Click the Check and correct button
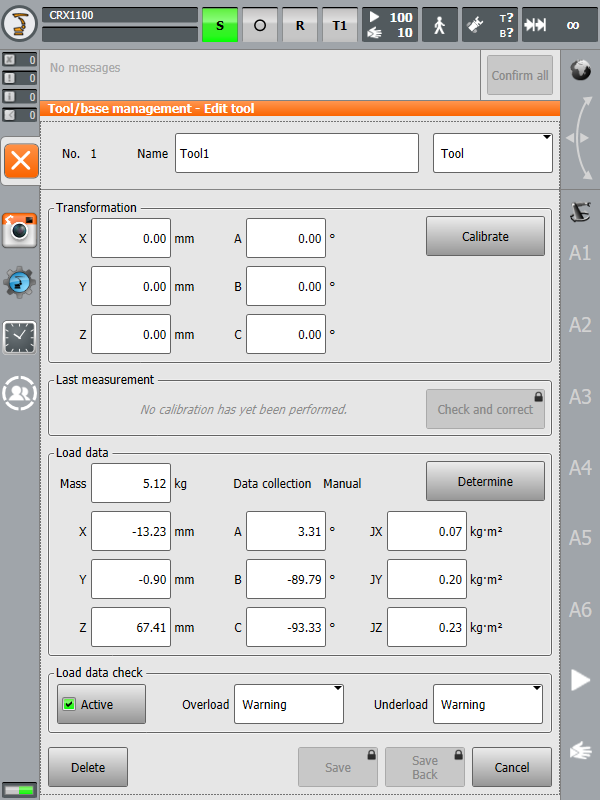The height and width of the screenshot is (800, 600). 485,409
